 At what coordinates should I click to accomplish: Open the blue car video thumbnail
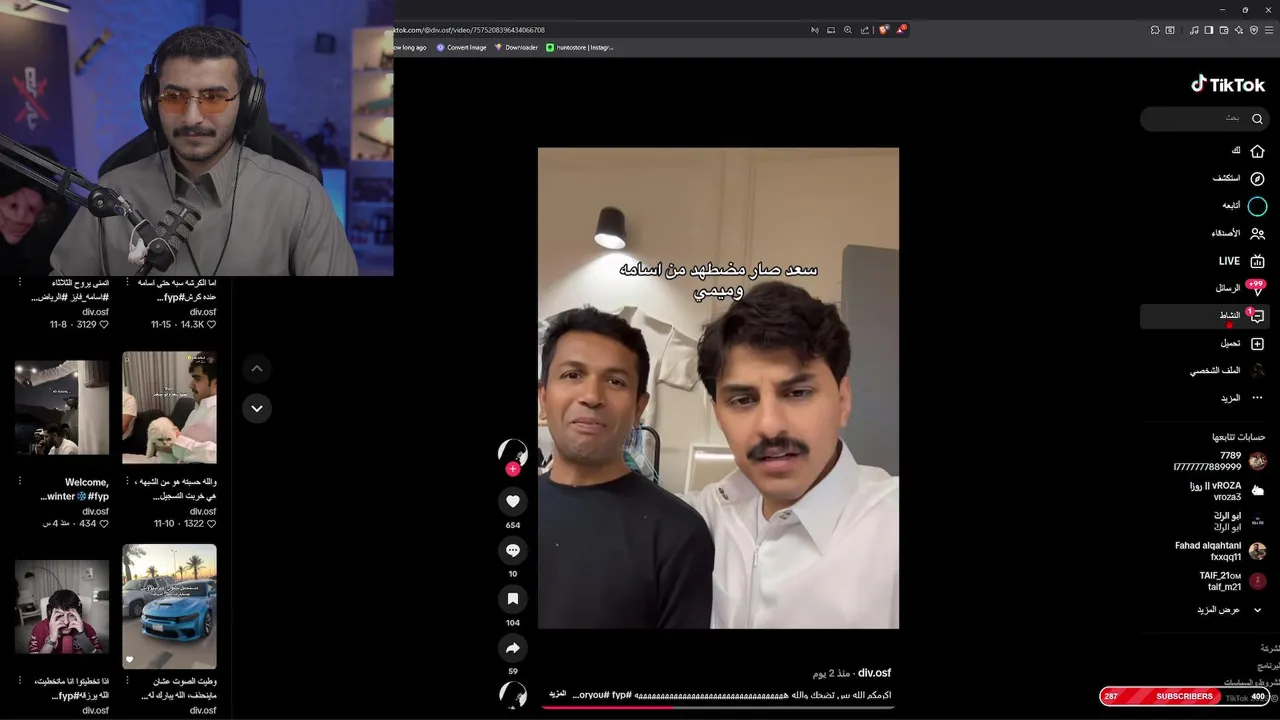169,606
